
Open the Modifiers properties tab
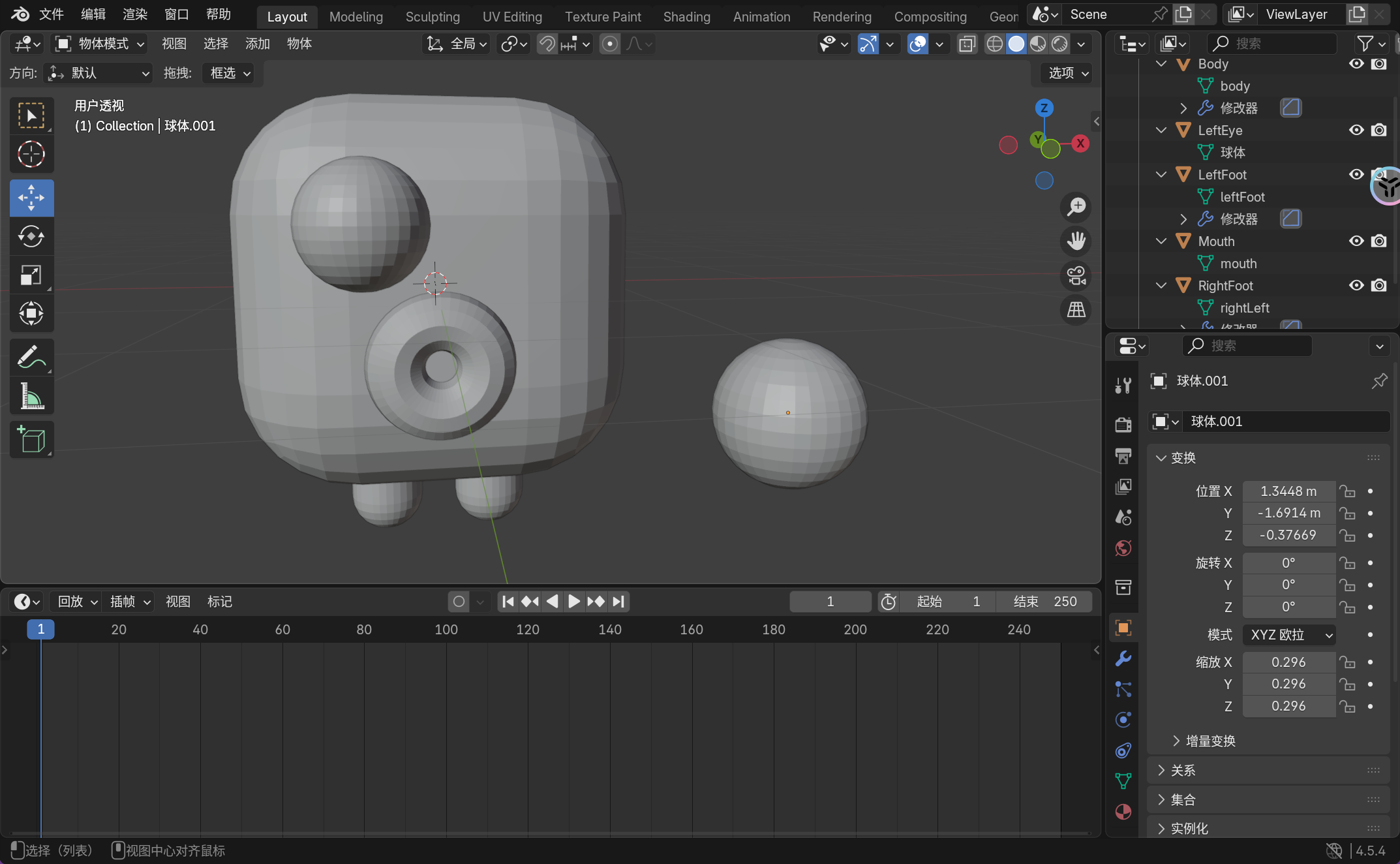pyautogui.click(x=1123, y=658)
